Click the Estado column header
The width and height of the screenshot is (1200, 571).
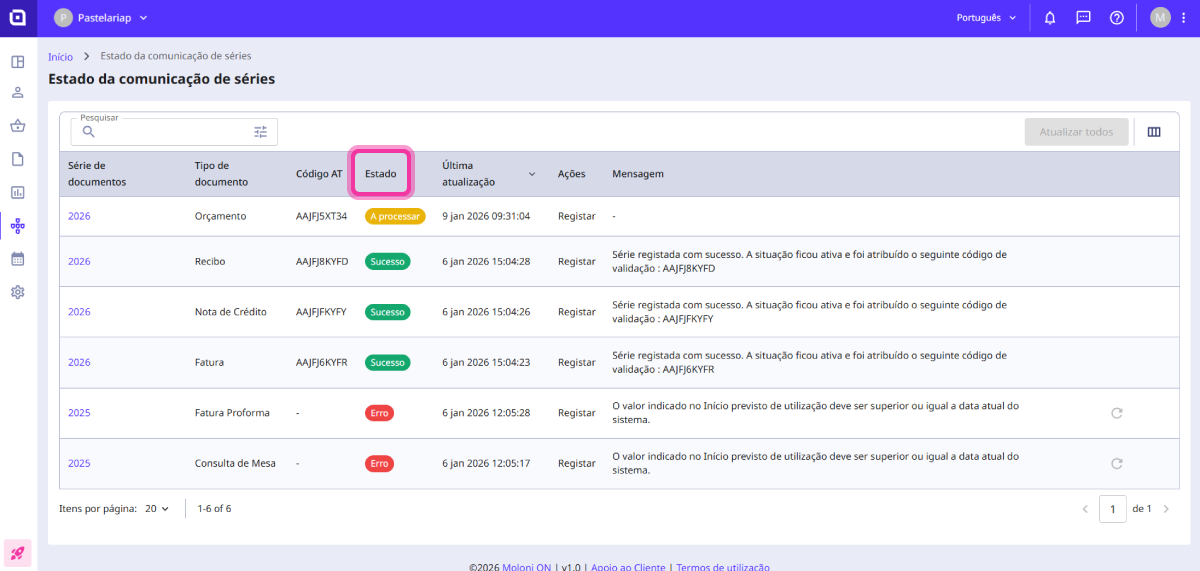(x=380, y=174)
